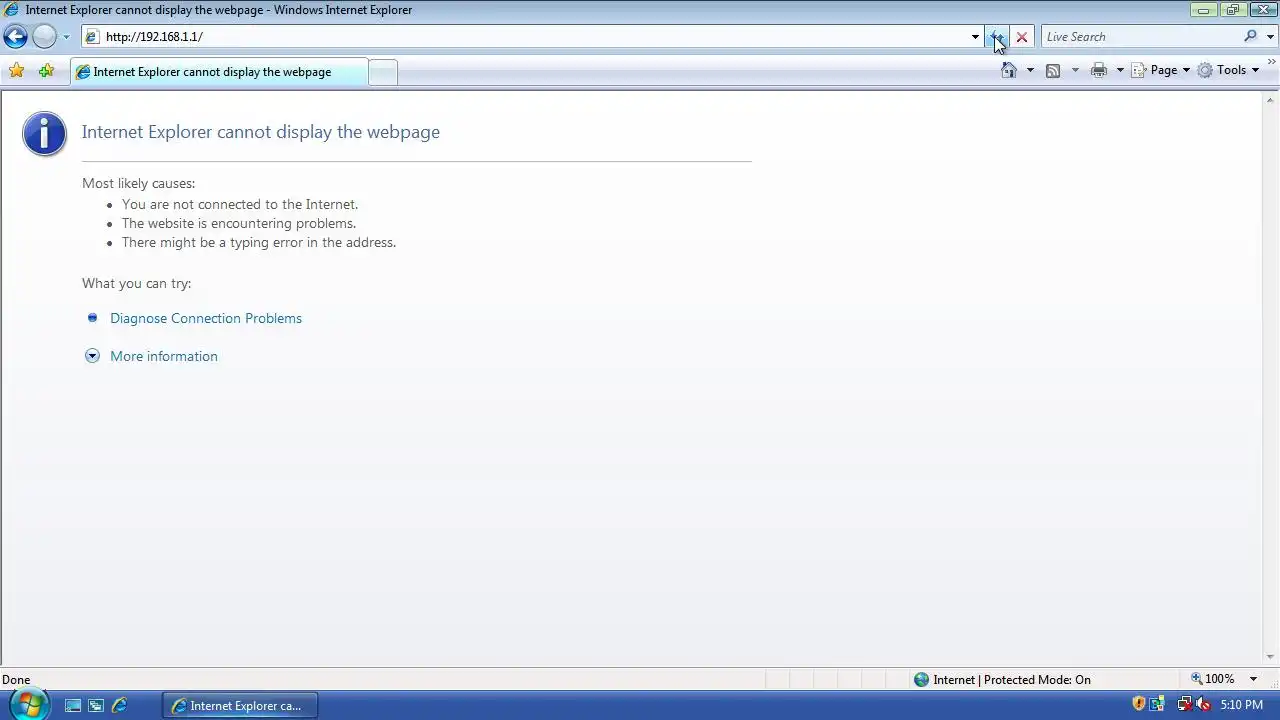The height and width of the screenshot is (720, 1280).
Task: Click the disconnected network tray icon
Action: (x=1185, y=704)
